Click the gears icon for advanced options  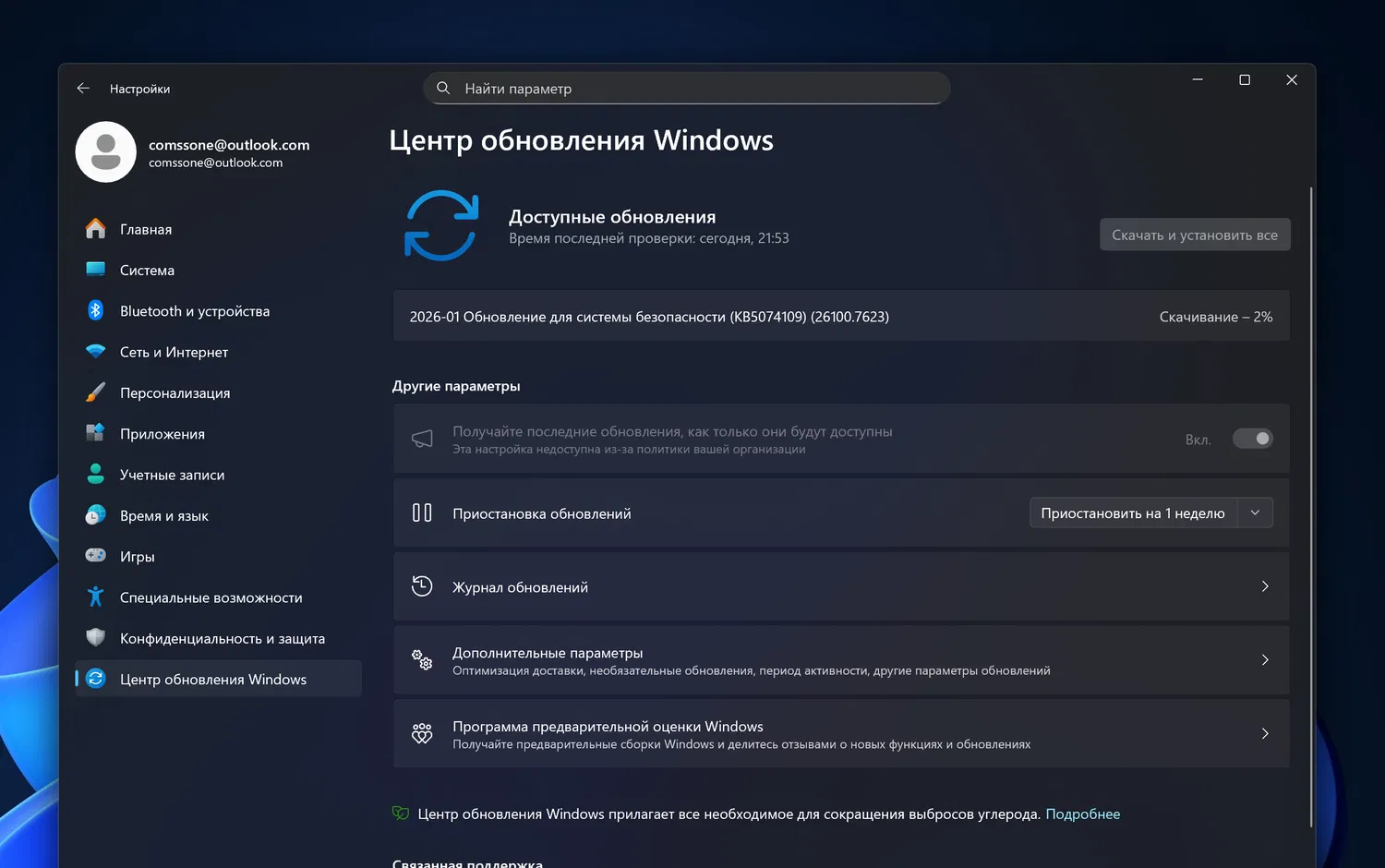(422, 659)
